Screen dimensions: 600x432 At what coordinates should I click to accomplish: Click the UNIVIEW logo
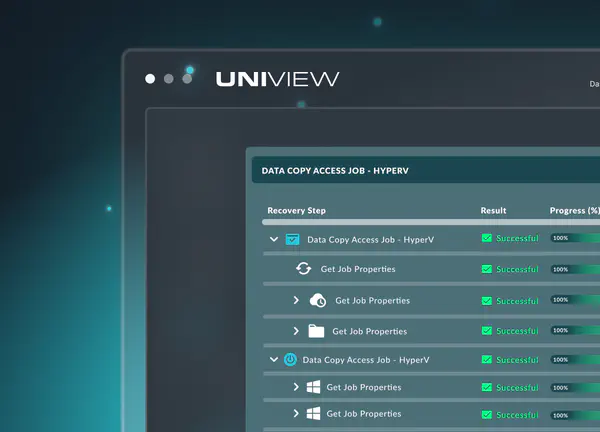(x=277, y=79)
